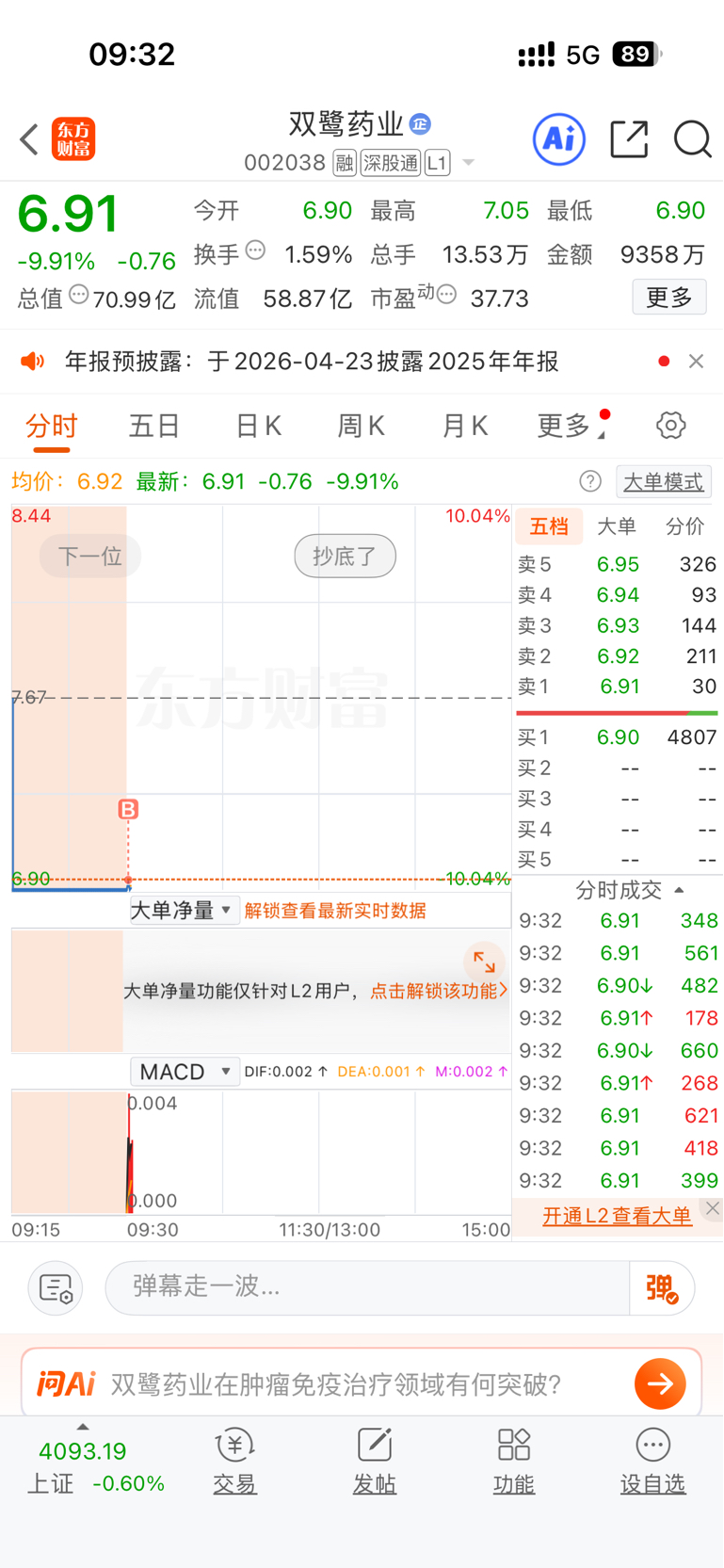Tap 开通L2查看大单 link

[x=617, y=1216]
